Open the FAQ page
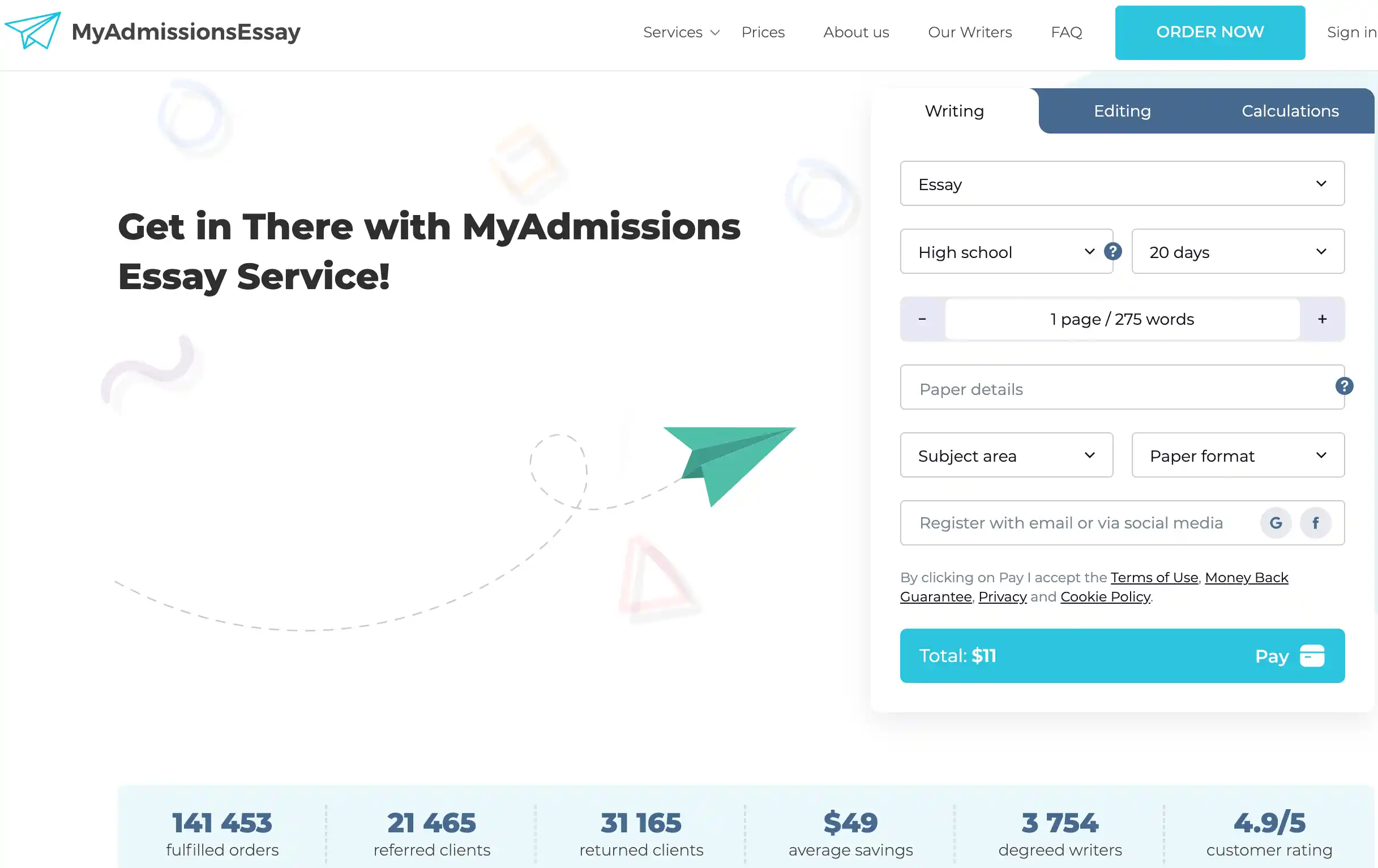 click(x=1067, y=32)
